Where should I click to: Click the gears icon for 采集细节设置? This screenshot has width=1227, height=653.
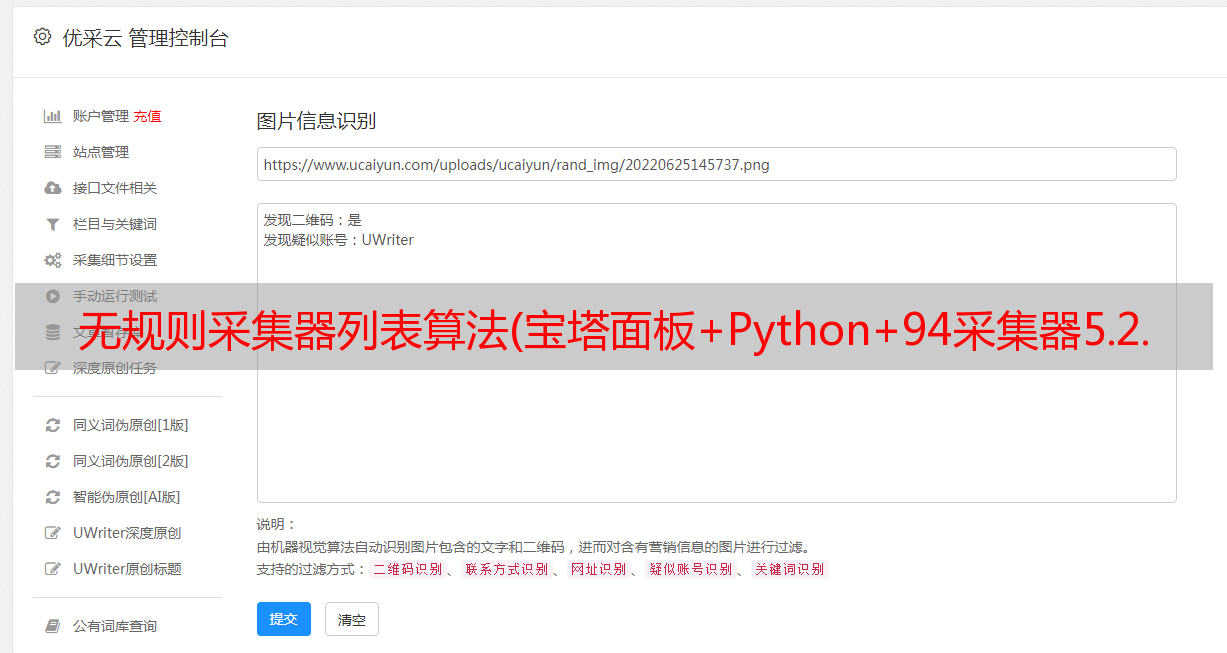coord(53,260)
